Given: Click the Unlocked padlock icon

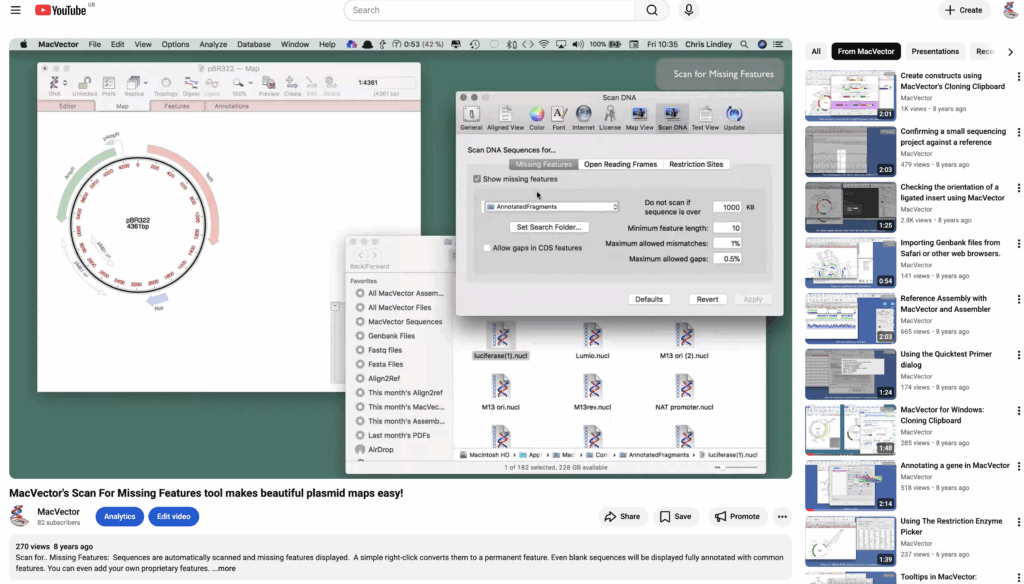Looking at the screenshot, I should click(x=84, y=85).
